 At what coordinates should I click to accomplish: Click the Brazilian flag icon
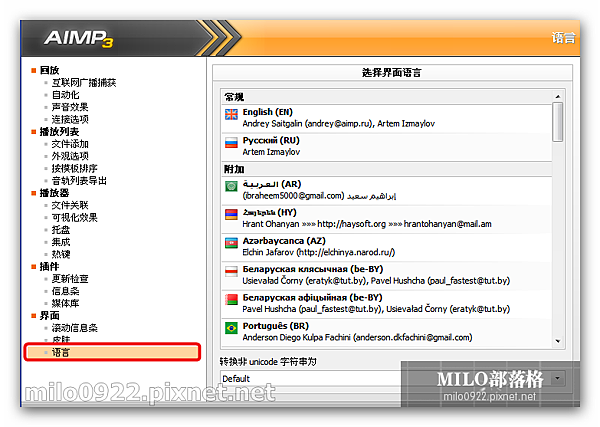[x=231, y=328]
